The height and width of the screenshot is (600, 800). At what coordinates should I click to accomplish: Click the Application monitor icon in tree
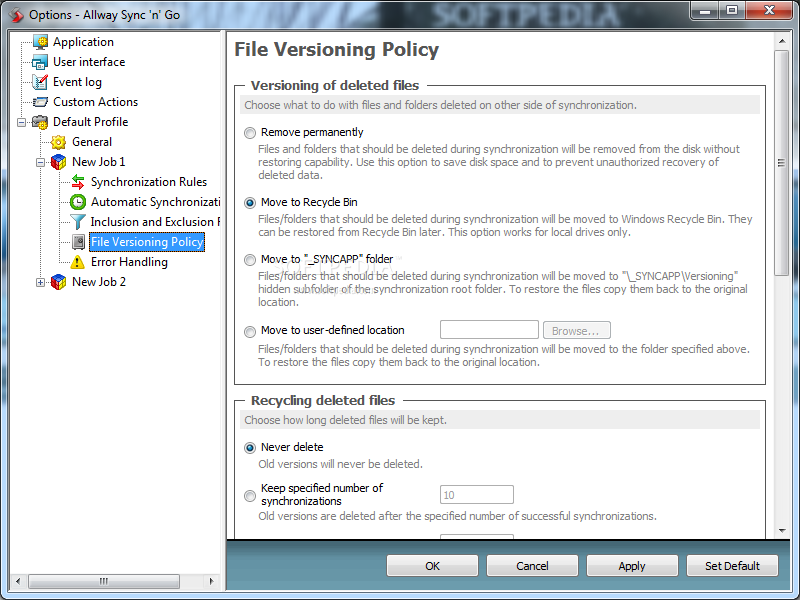click(x=40, y=42)
